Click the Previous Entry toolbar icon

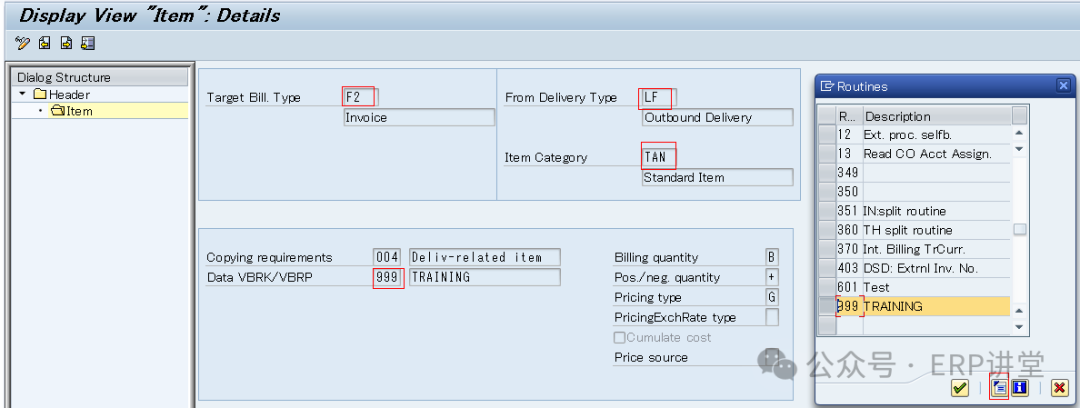(x=45, y=43)
